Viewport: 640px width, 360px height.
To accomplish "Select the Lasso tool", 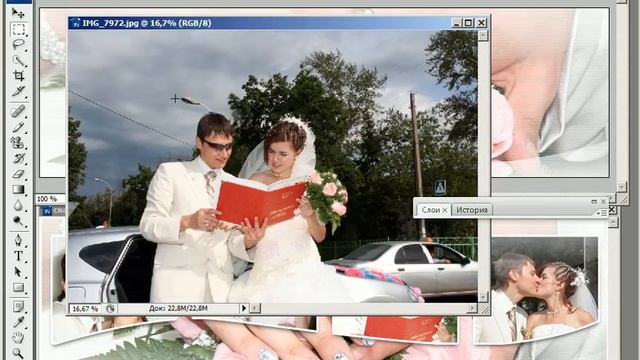I will pyautogui.click(x=18, y=44).
